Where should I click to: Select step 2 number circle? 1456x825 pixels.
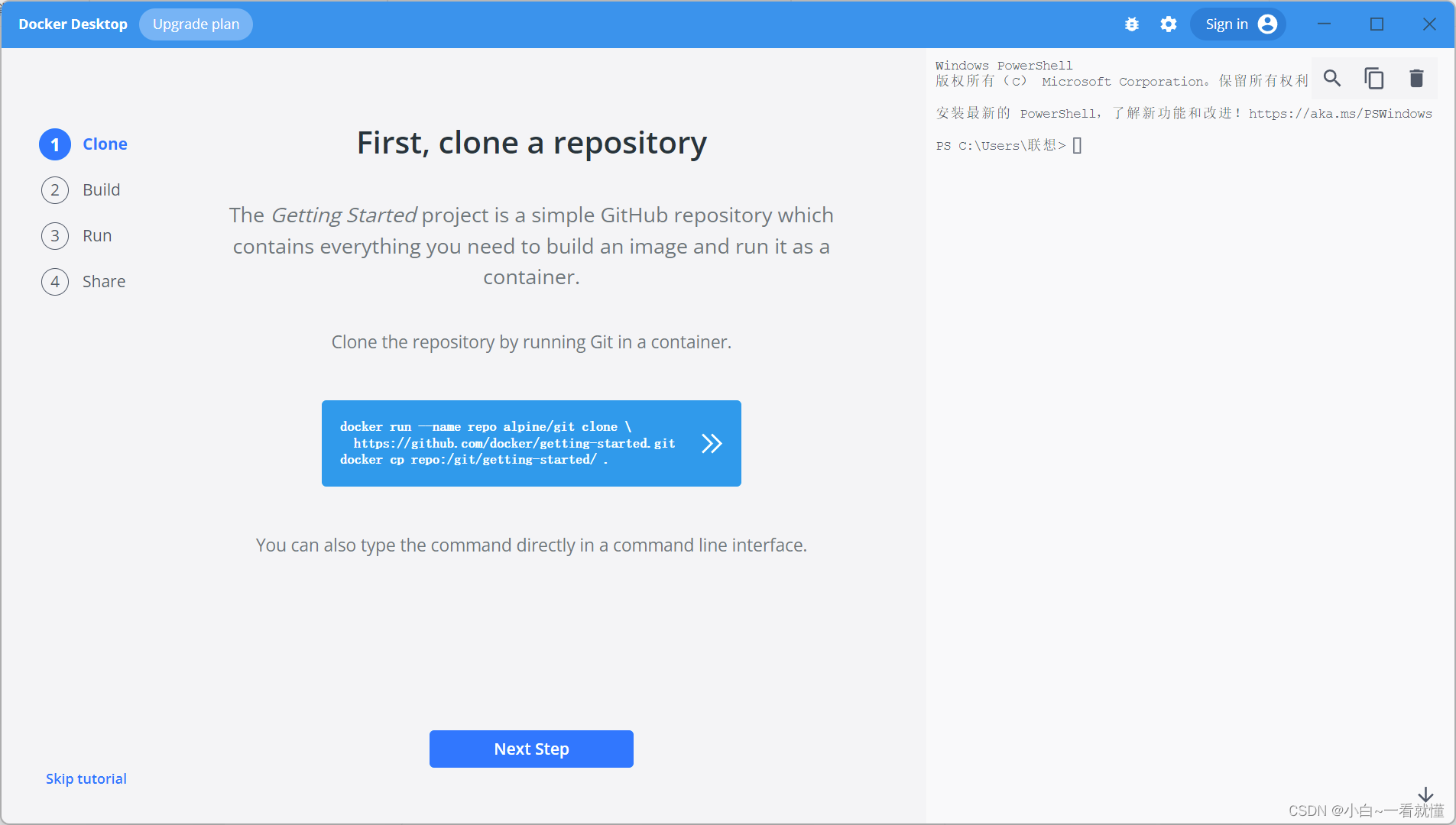coord(55,190)
